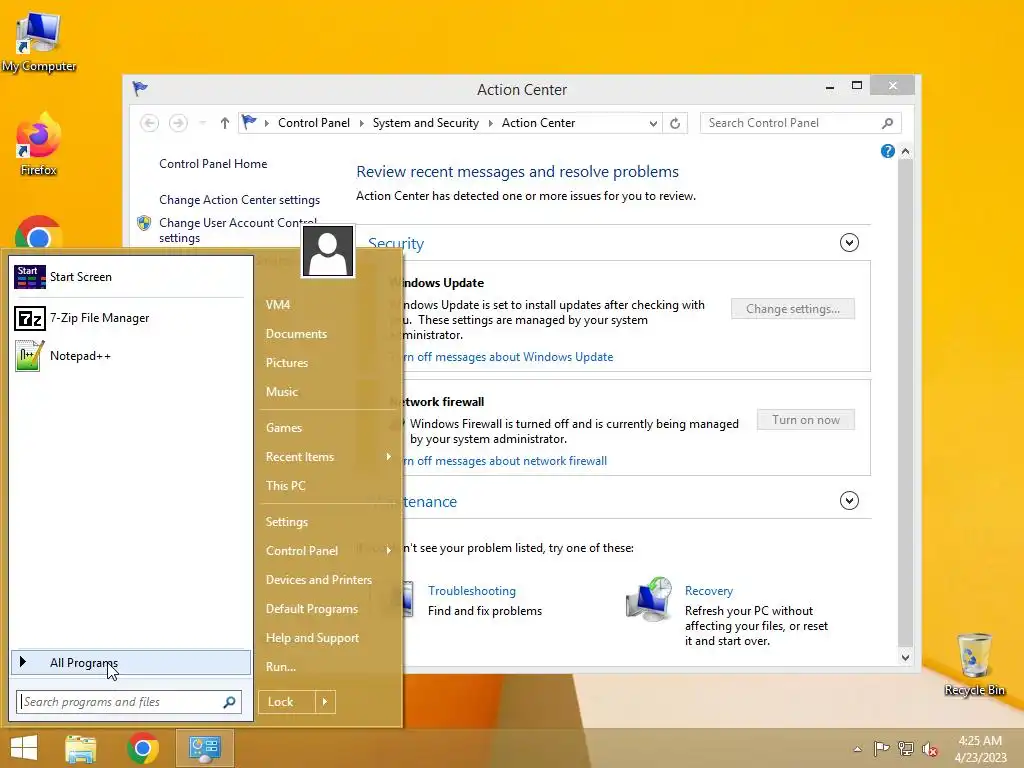Viewport: 1024px width, 768px height.
Task: Click the Recovery computer icon
Action: (x=649, y=598)
